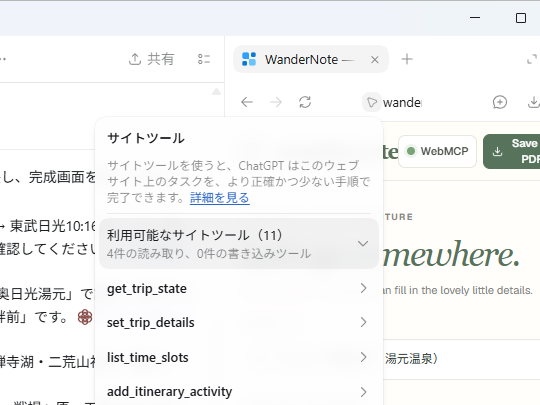Click the WebMCP status badge
Viewport: 540px width, 405px height.
tap(437, 151)
